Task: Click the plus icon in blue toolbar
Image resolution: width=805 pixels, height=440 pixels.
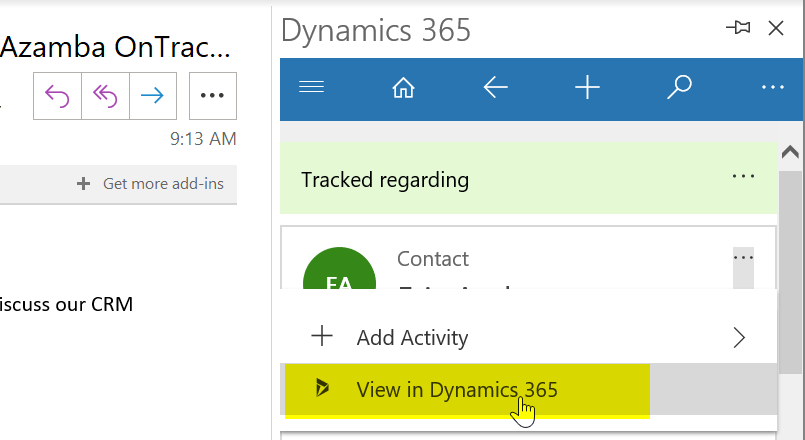Action: 587,87
